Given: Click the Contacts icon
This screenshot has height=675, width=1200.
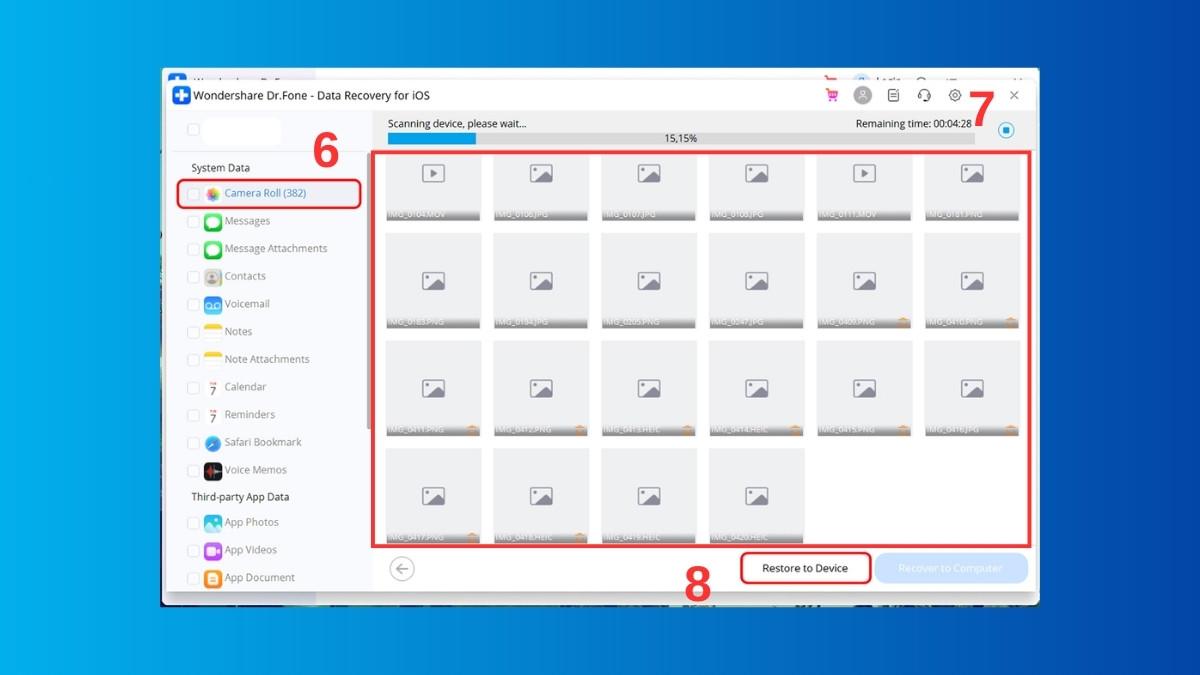Looking at the screenshot, I should point(213,277).
